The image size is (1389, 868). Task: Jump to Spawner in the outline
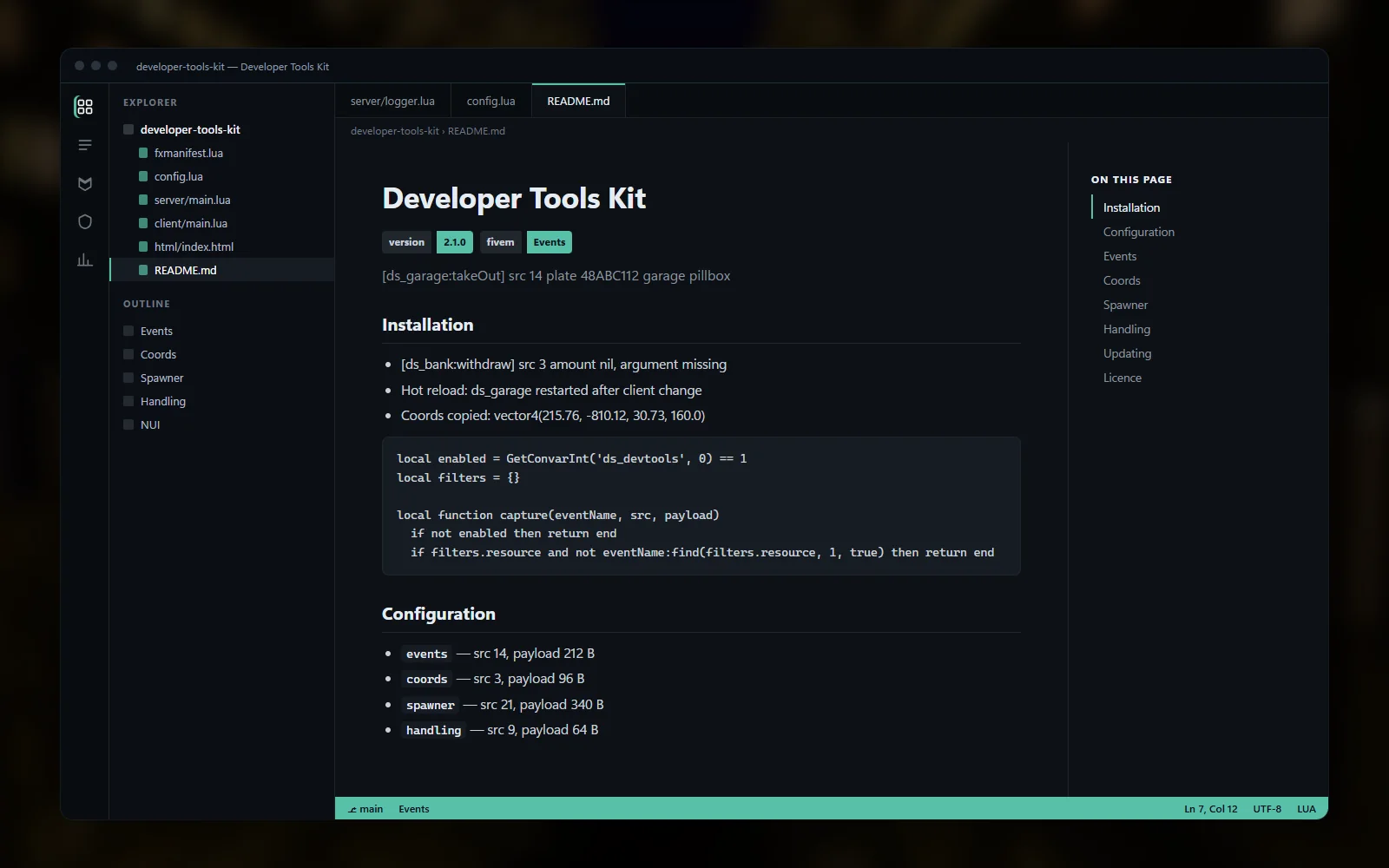[222, 378]
